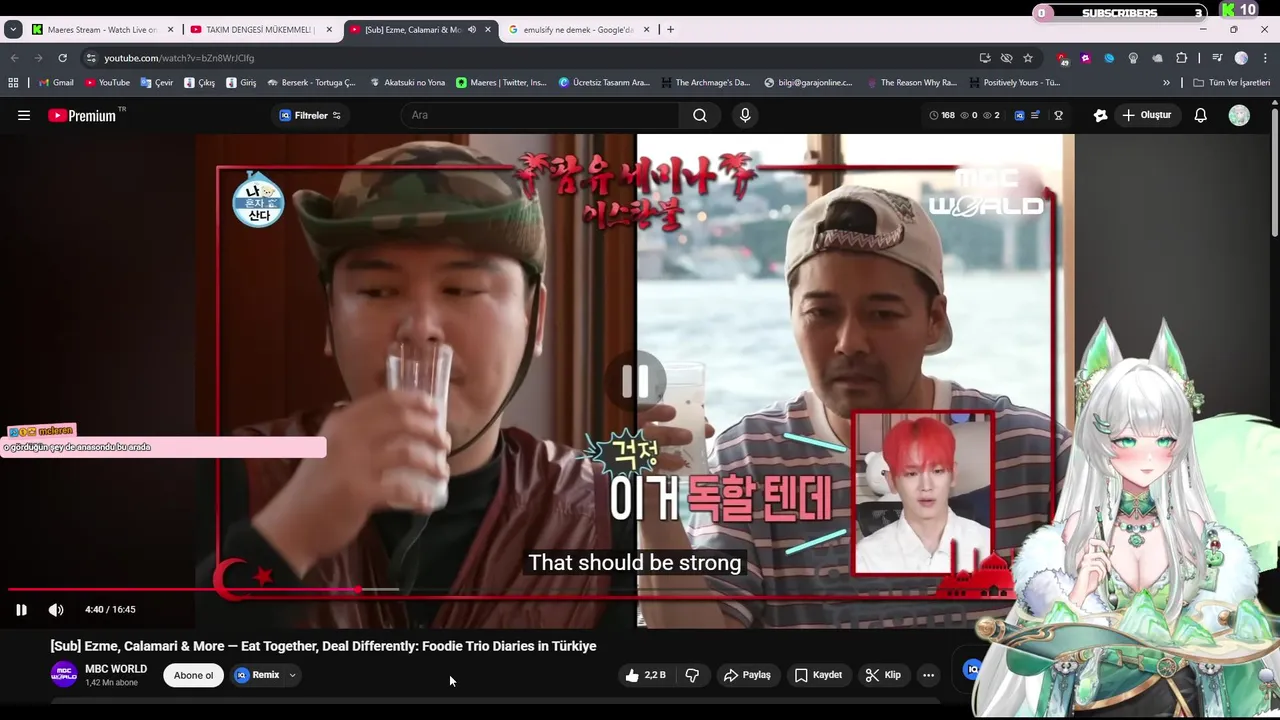Close the emulsify ne demek tab
Screen dimensions: 1280x720
tap(647, 30)
